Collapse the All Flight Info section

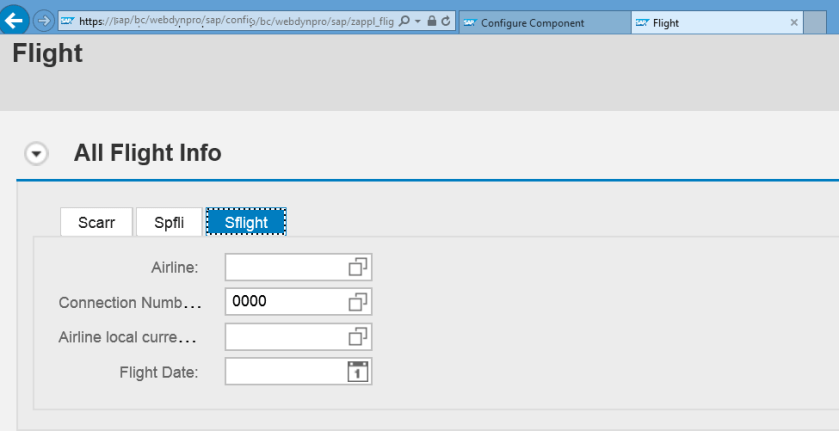(36, 154)
